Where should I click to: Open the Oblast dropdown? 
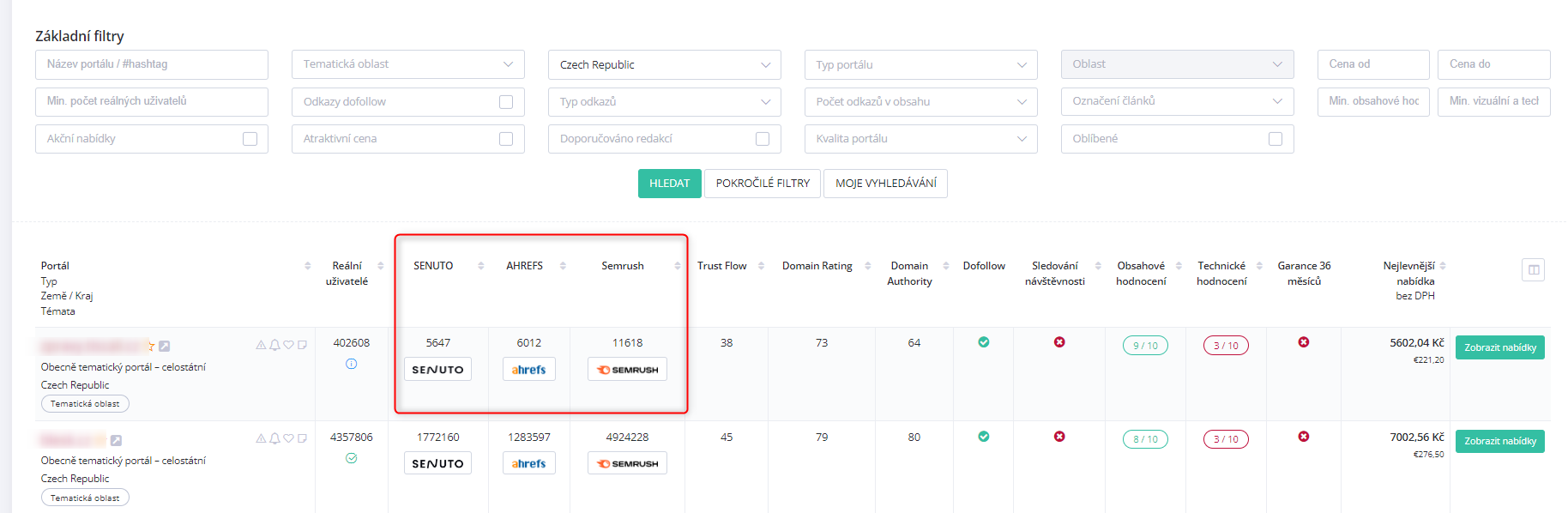click(1178, 64)
